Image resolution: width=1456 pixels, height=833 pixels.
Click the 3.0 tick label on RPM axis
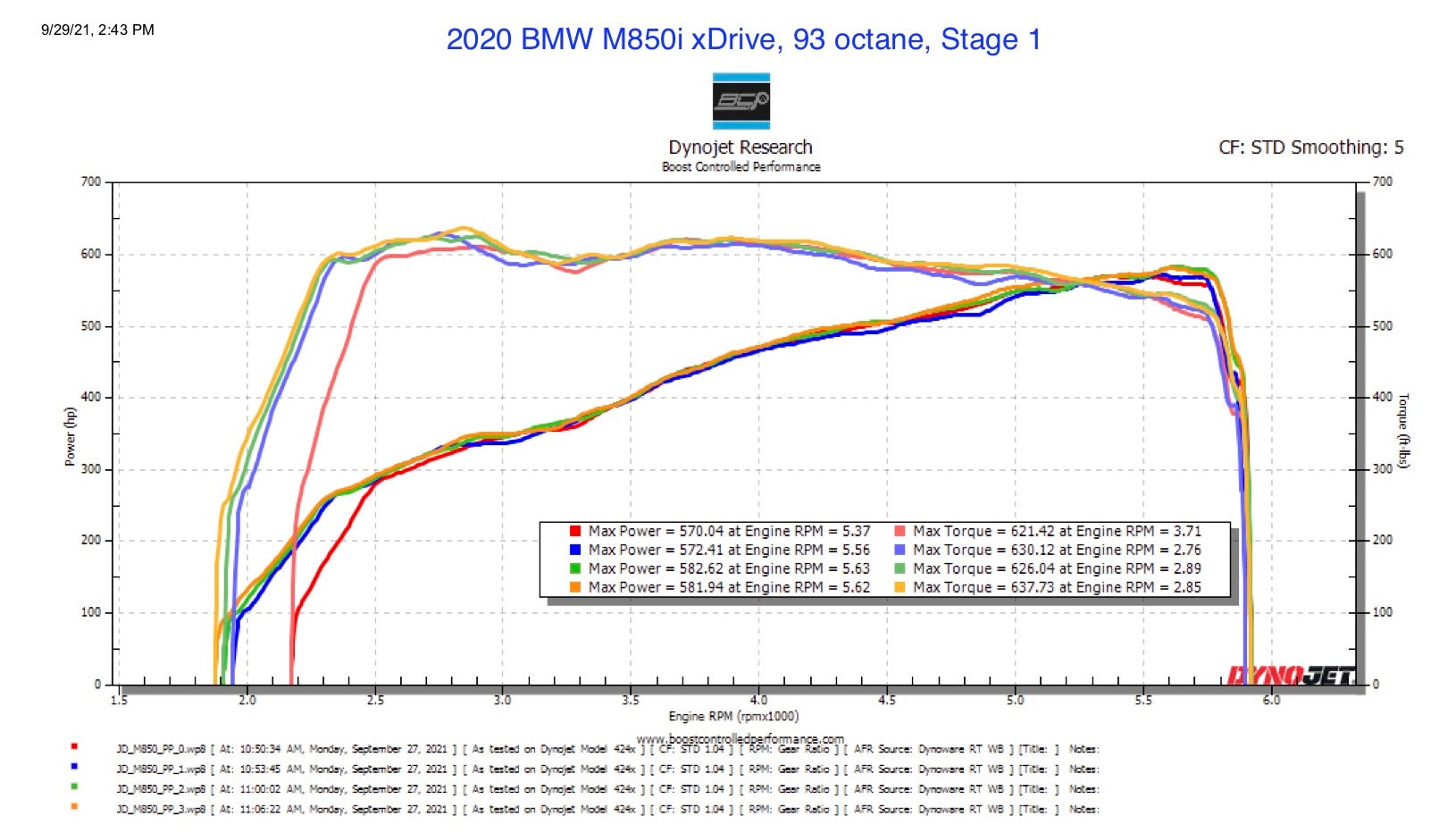click(503, 701)
